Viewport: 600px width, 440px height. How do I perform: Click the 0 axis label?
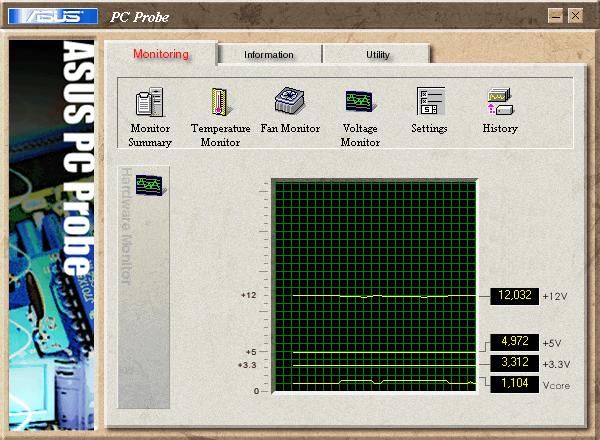pos(256,391)
